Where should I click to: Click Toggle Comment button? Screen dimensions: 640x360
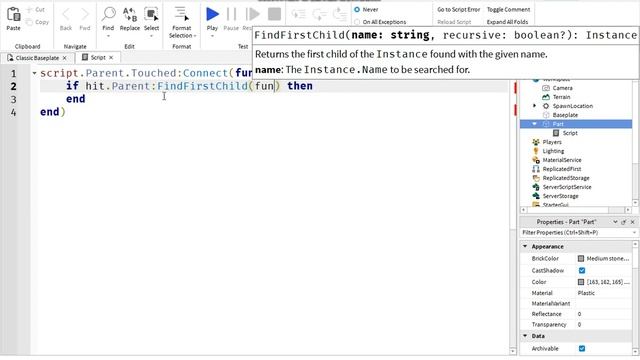pos(509,9)
